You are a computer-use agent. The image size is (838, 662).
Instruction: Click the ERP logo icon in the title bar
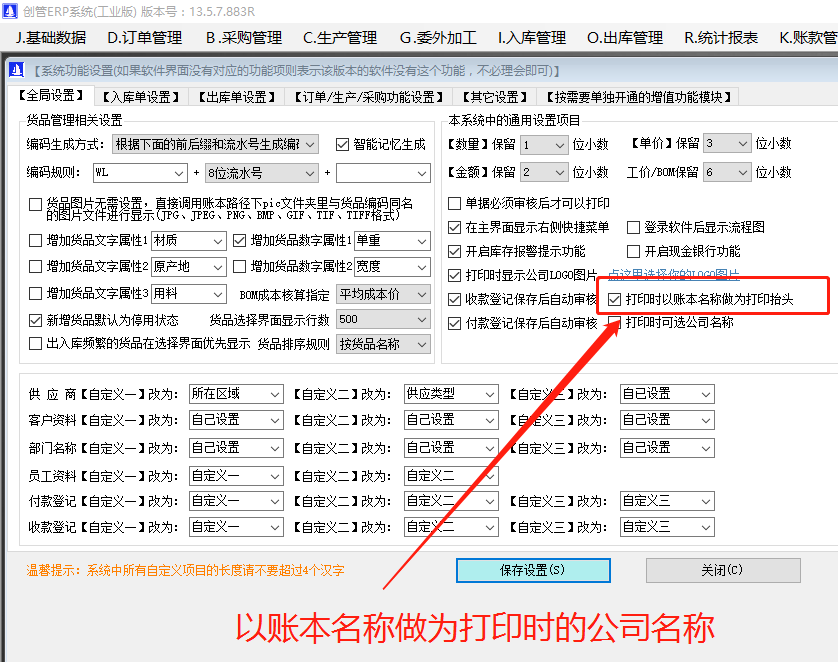10,11
